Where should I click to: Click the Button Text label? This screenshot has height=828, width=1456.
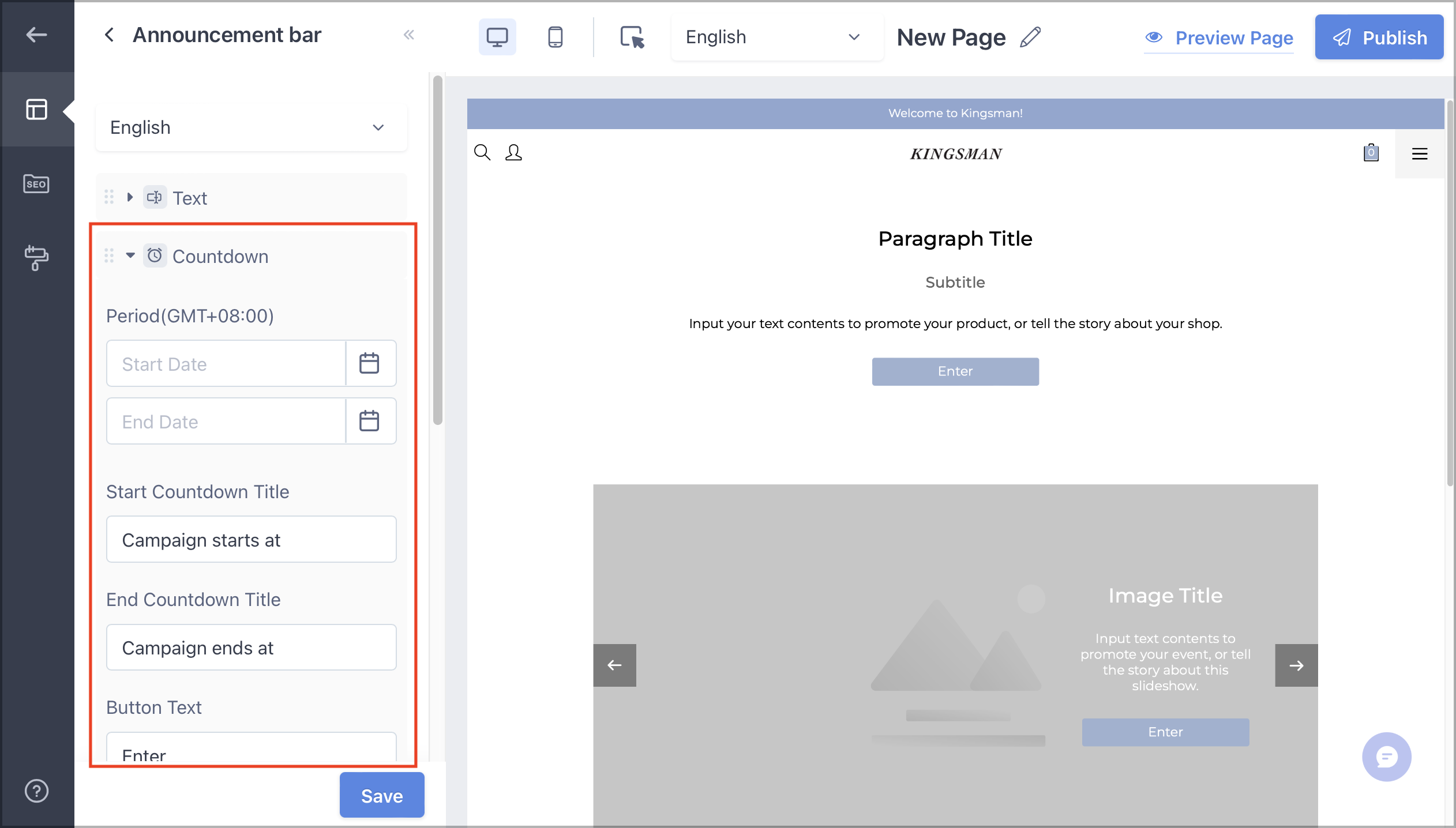click(x=154, y=707)
